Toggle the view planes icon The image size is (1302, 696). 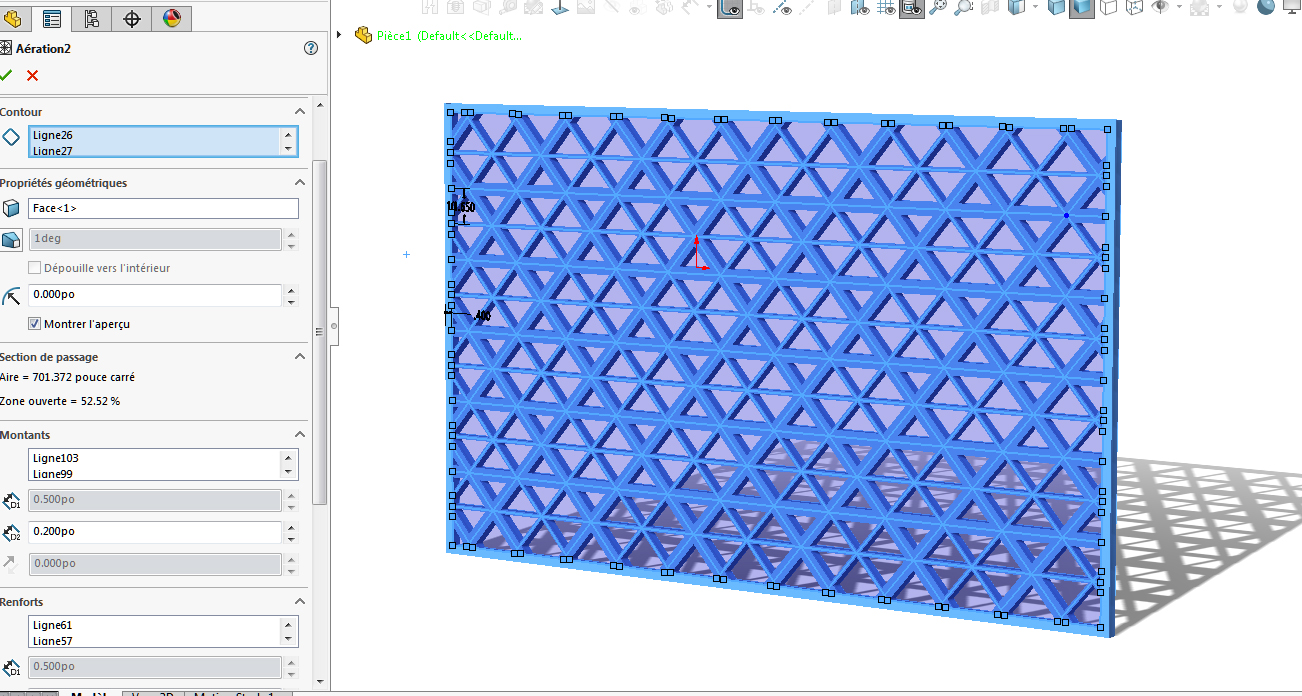pos(860,7)
